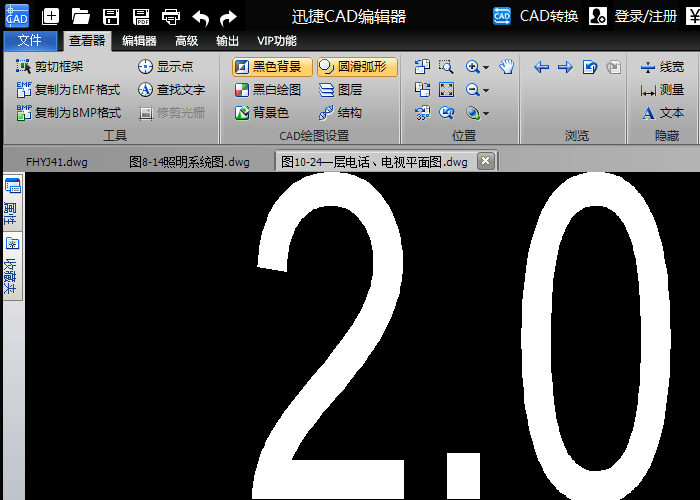Viewport: 700px width, 500px height.
Task: Open the VIP功能 ribbon tab
Action: [277, 41]
